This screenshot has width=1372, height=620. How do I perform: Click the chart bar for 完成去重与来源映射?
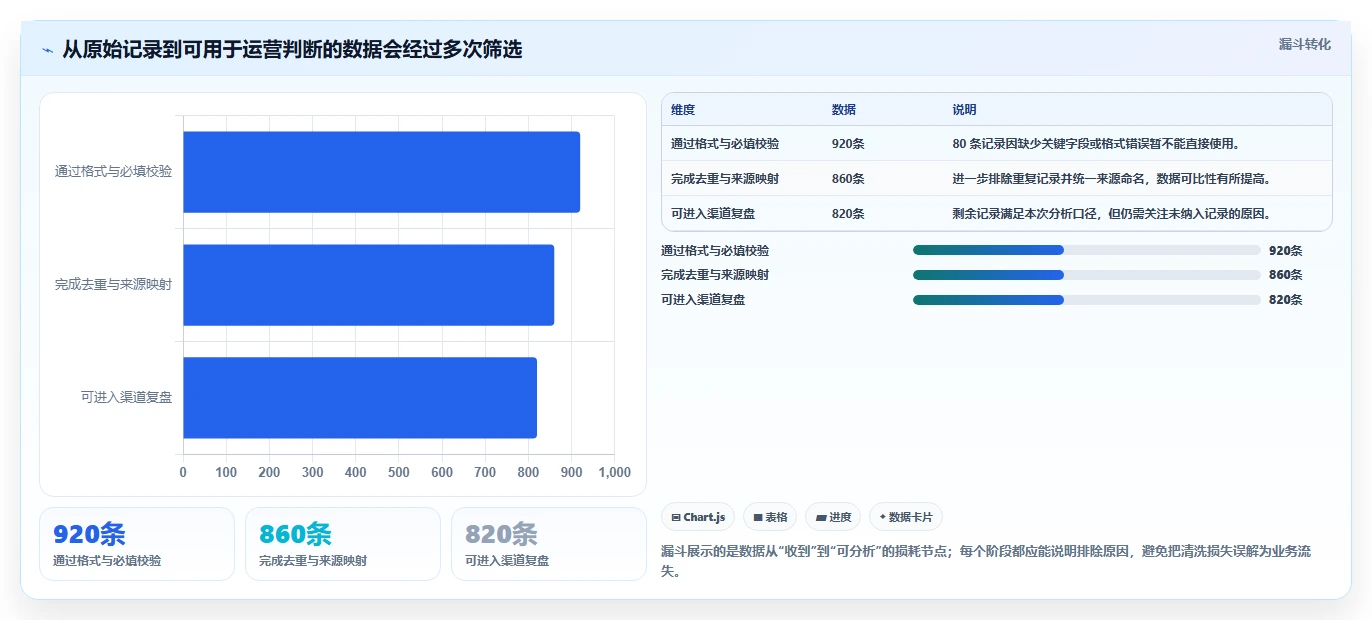tap(368, 285)
